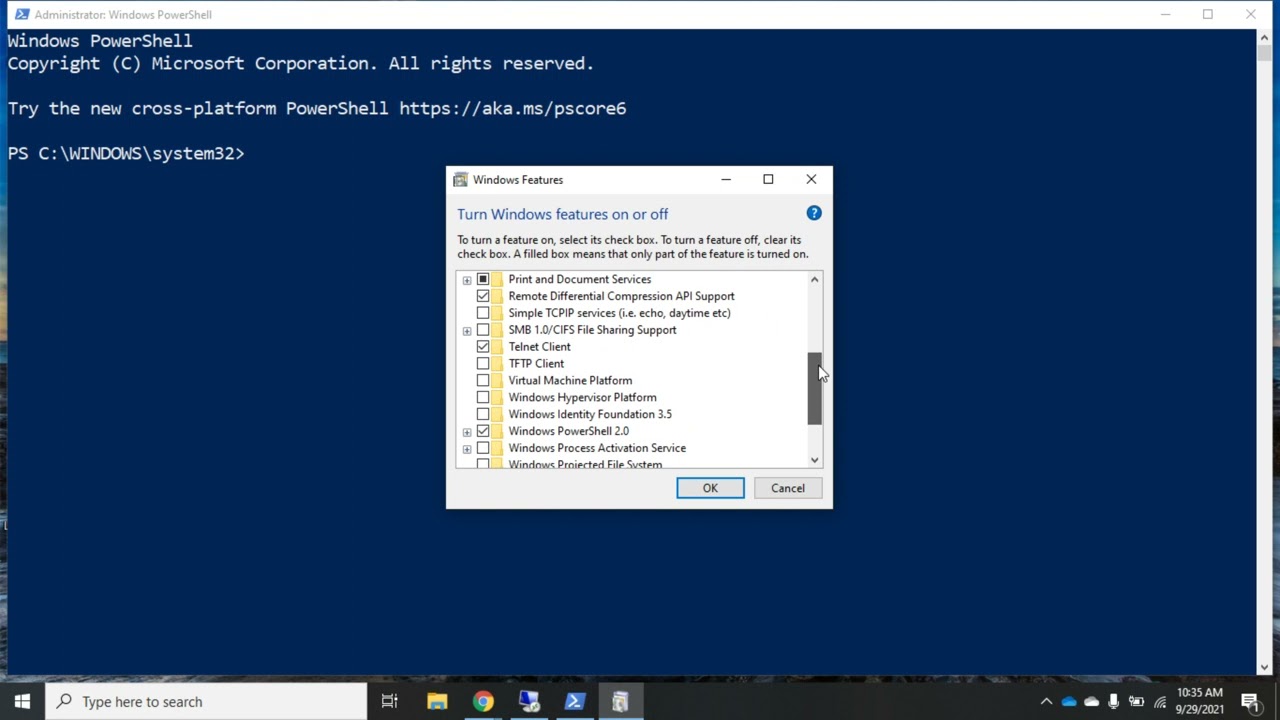Switch to PowerShell via its taskbar icon
The height and width of the screenshot is (720, 1280).
coord(575,701)
